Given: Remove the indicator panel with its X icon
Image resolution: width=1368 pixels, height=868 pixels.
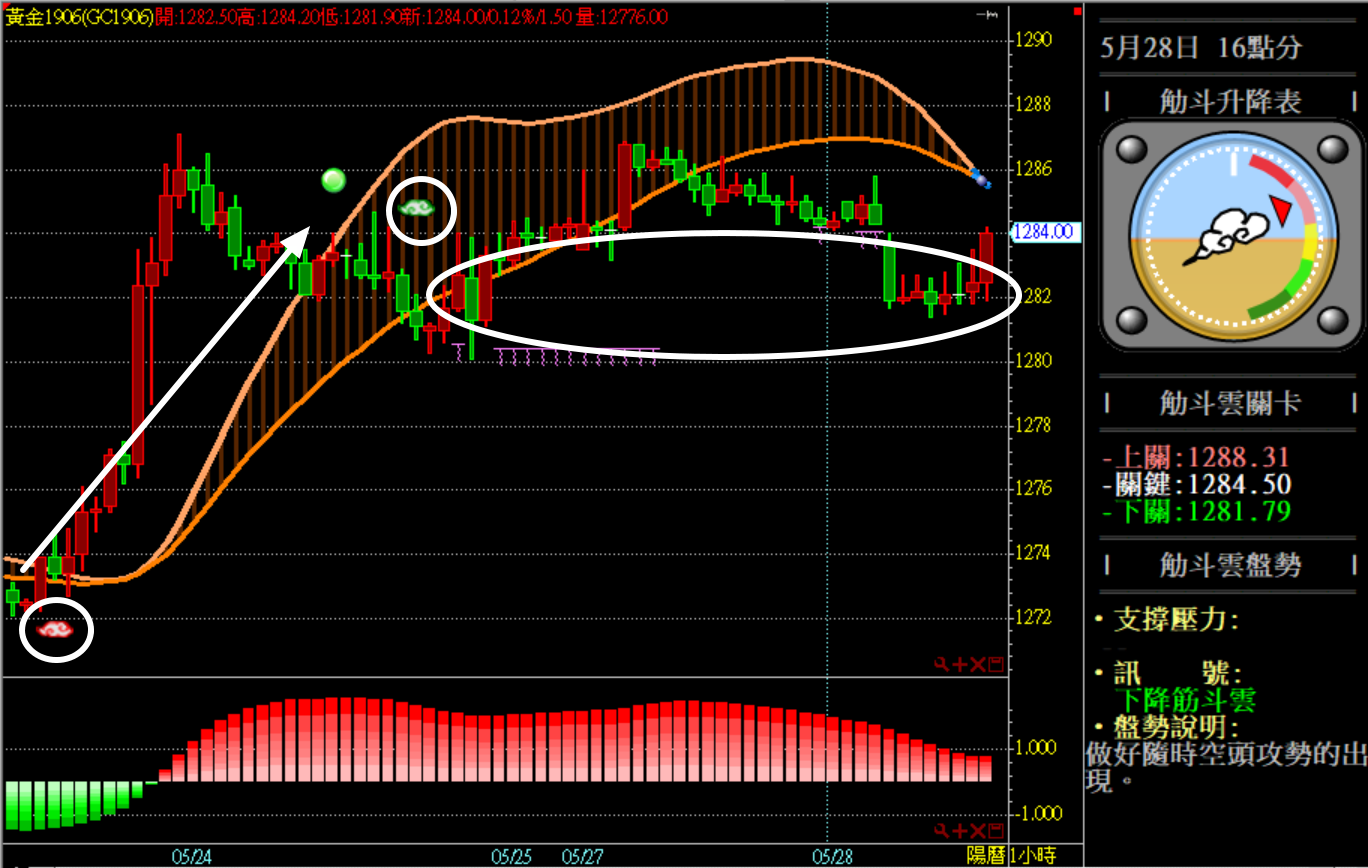Looking at the screenshot, I should coord(977,832).
